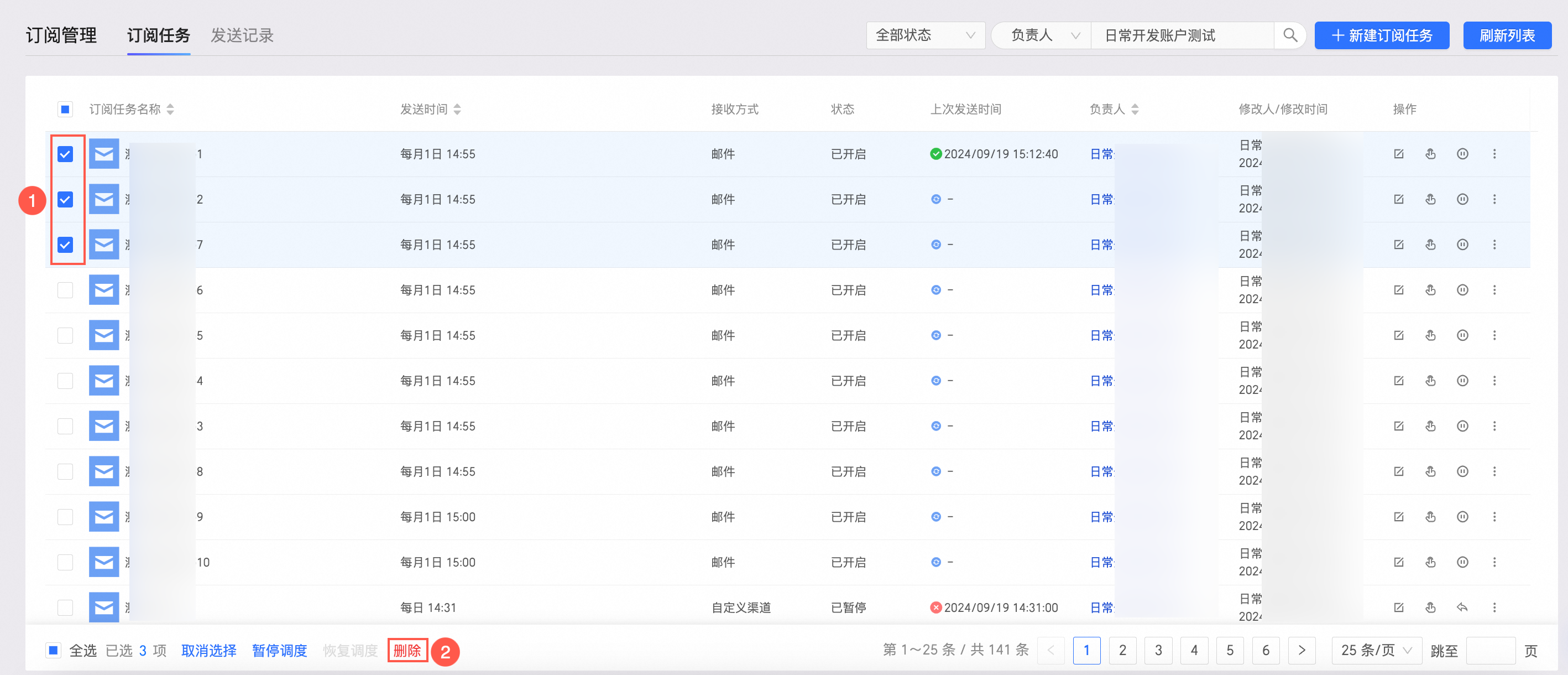This screenshot has width=1568, height=675.
Task: Open more options menu for row 6
Action: point(1494,290)
